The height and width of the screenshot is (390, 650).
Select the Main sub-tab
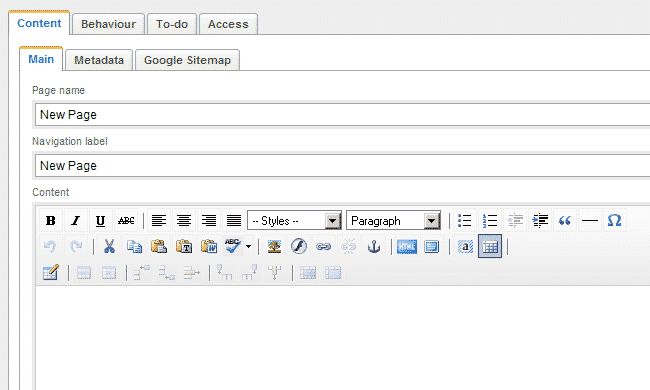pyautogui.click(x=41, y=59)
